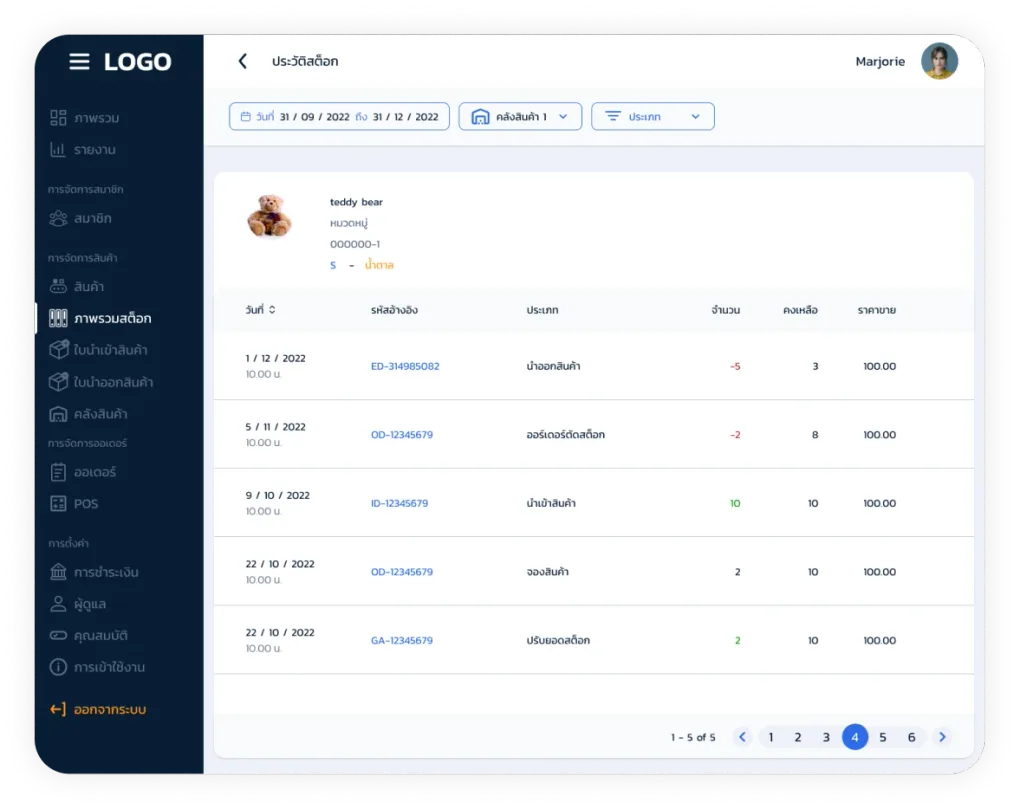
Task: Click the ออกจากระบบ logout icon
Action: [58, 709]
